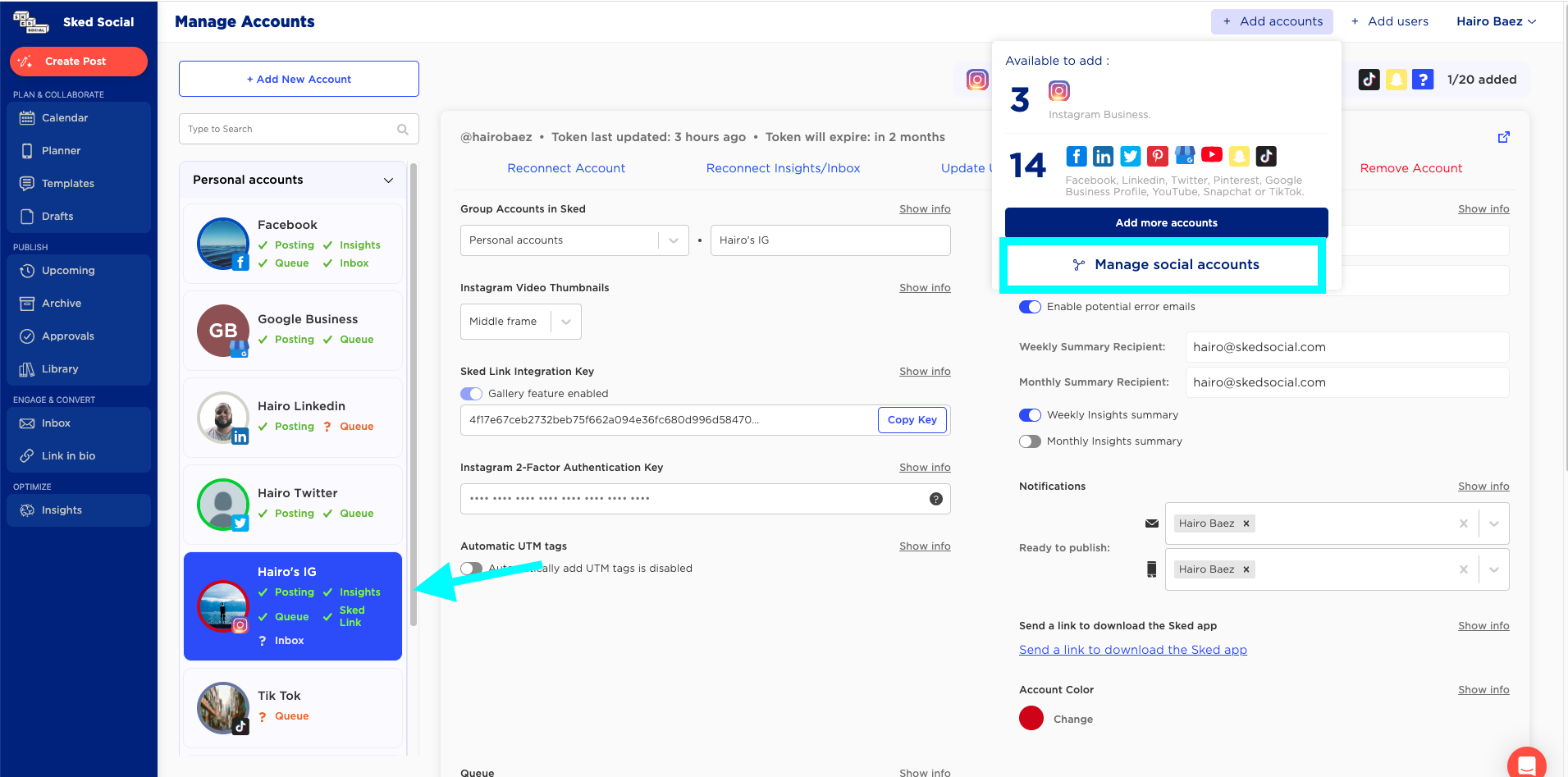Screen dimensions: 1568x777
Task: Click Reconnect Insights/Inbox link
Action: (783, 168)
